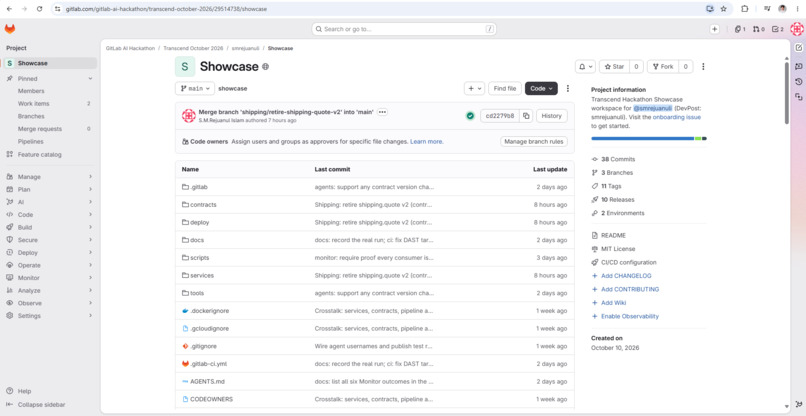Expand the Deploy sidebar section

pyautogui.click(x=90, y=252)
